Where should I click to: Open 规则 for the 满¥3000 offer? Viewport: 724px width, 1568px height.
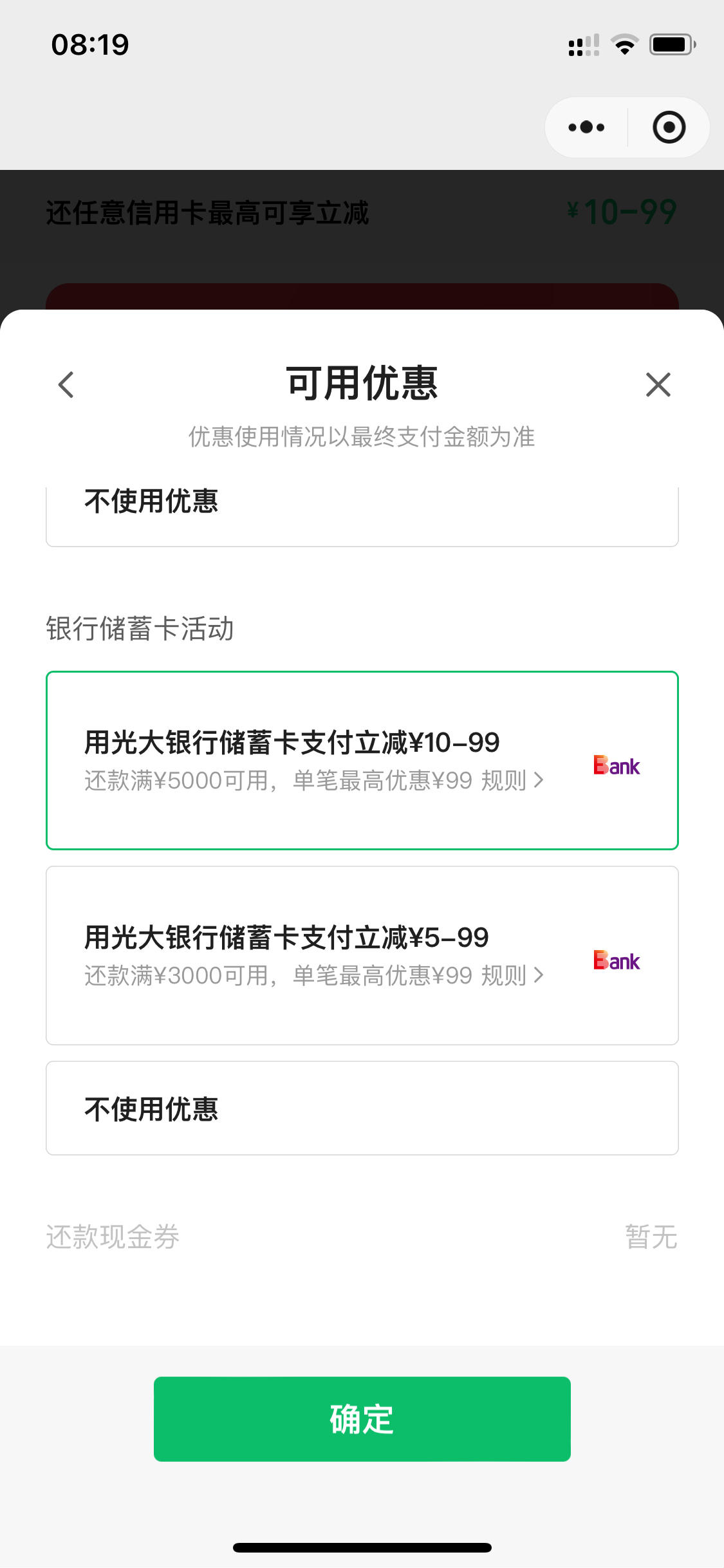504,976
